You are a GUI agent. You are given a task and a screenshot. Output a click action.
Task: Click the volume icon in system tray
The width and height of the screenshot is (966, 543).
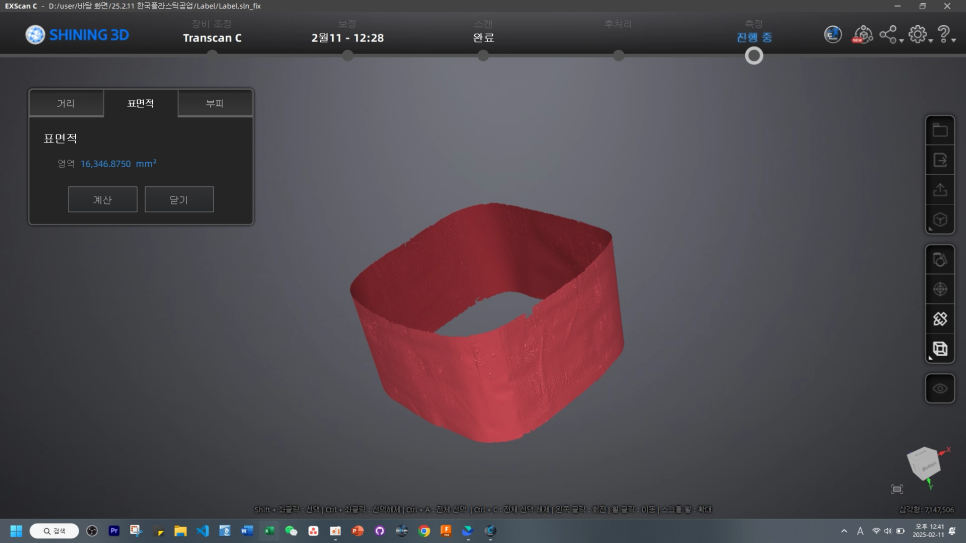point(888,531)
